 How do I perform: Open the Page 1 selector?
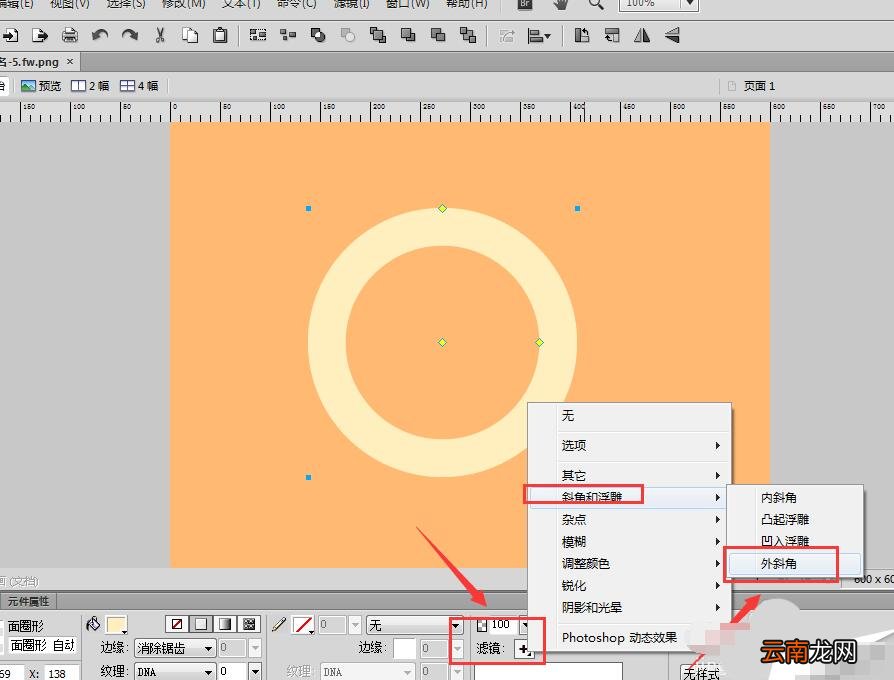pyautogui.click(x=751, y=86)
